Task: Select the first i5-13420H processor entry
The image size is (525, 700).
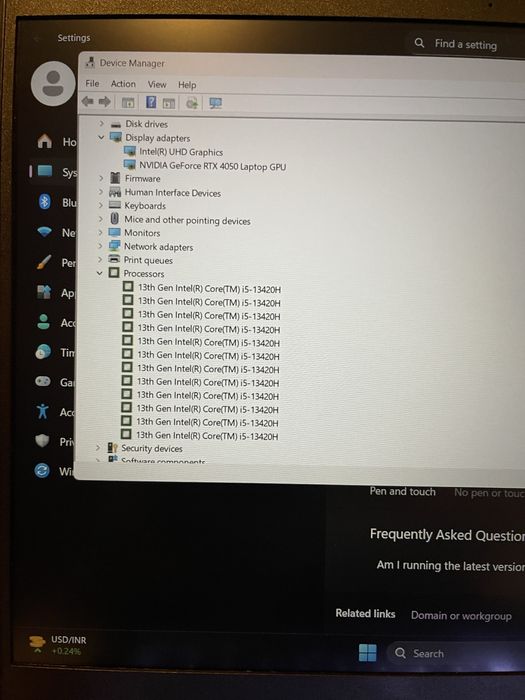Action: [x=209, y=289]
